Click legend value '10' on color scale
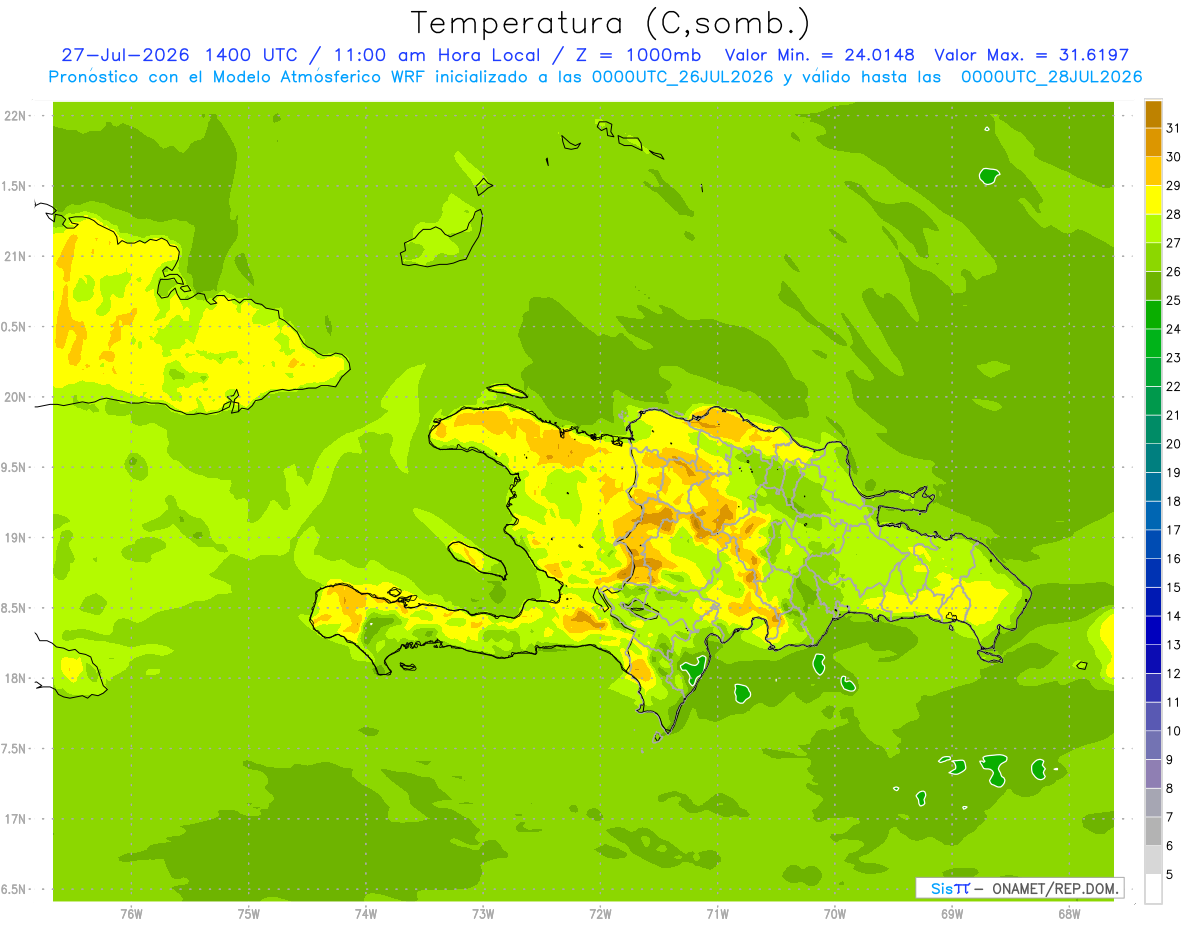Screen dimensions: 1200x927 1173,731
